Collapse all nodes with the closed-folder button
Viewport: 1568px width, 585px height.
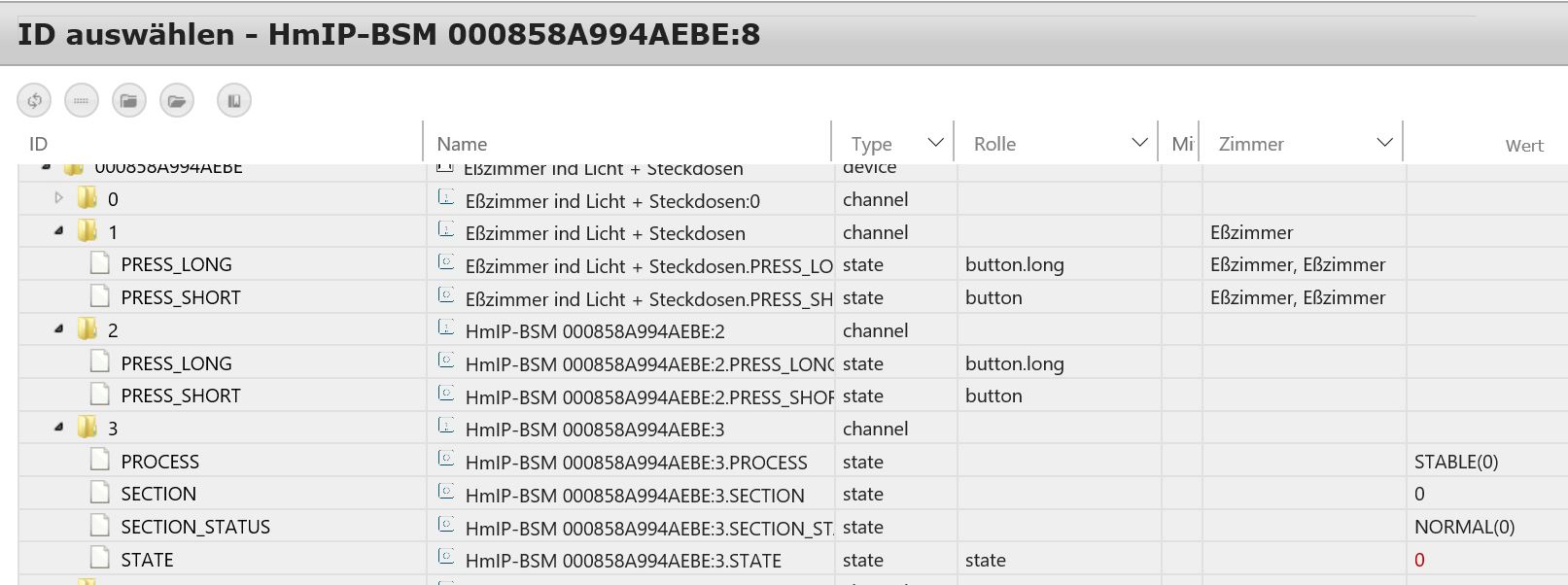pos(129,100)
